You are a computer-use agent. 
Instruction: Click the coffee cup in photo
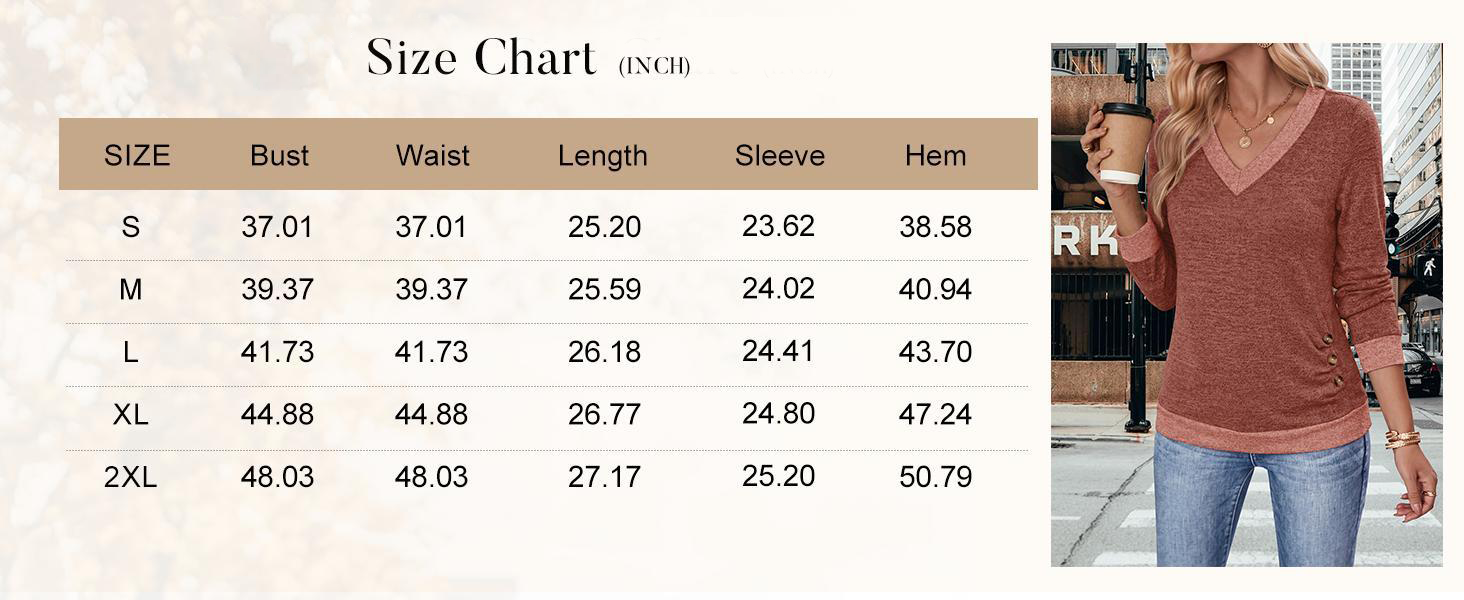[1125, 141]
